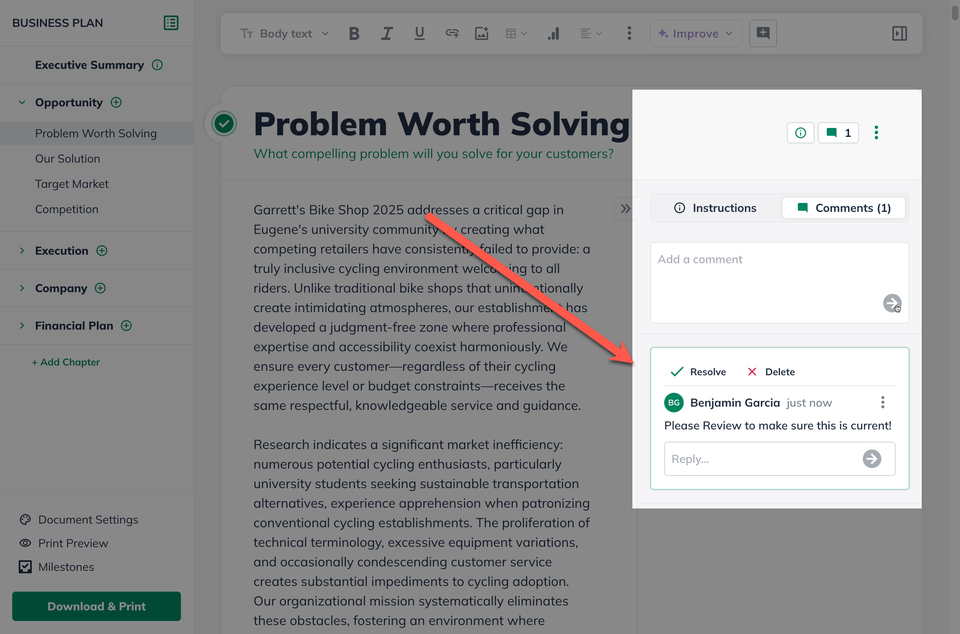The width and height of the screenshot is (960, 634).
Task: Open the Body text style dropdown
Action: pyautogui.click(x=285, y=34)
